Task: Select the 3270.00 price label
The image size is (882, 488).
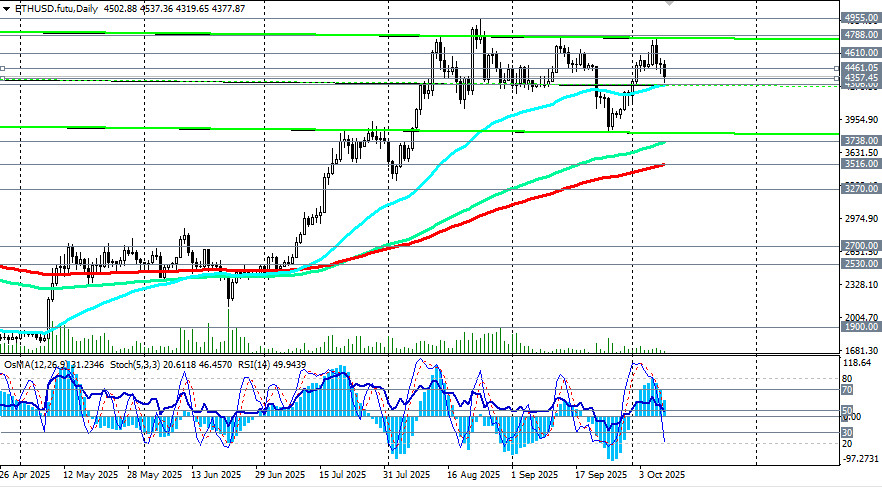Action: pyautogui.click(x=860, y=188)
